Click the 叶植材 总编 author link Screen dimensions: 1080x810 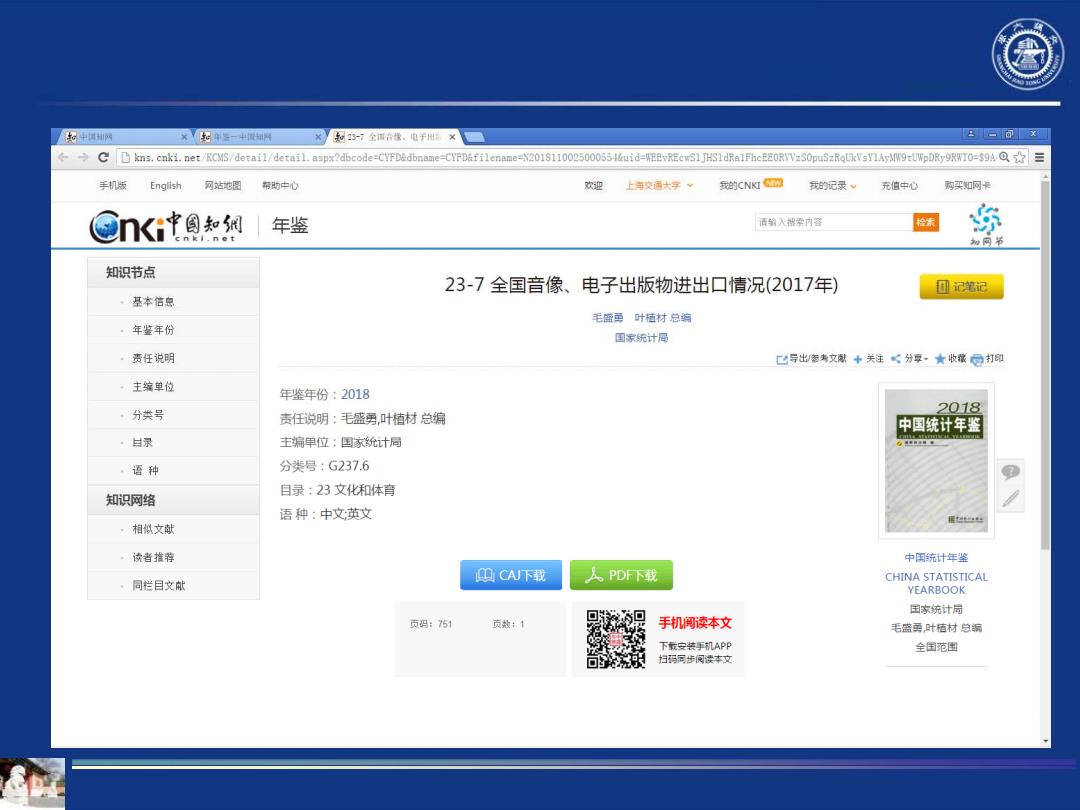pos(663,318)
